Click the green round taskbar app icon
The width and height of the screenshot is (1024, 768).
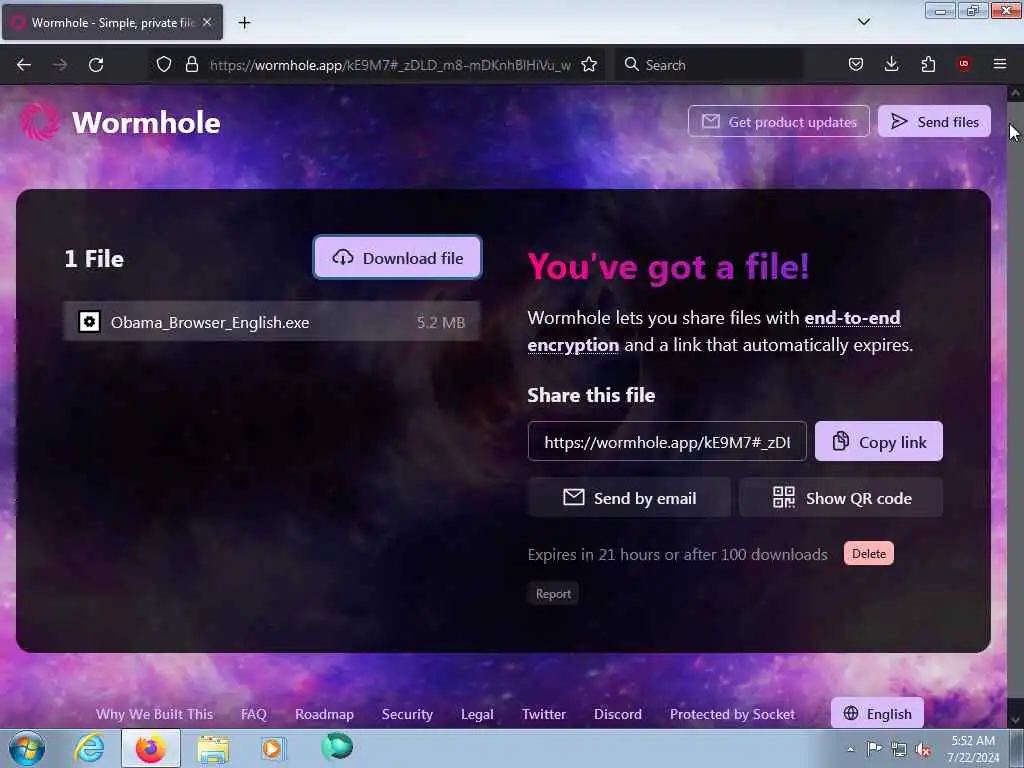337,747
